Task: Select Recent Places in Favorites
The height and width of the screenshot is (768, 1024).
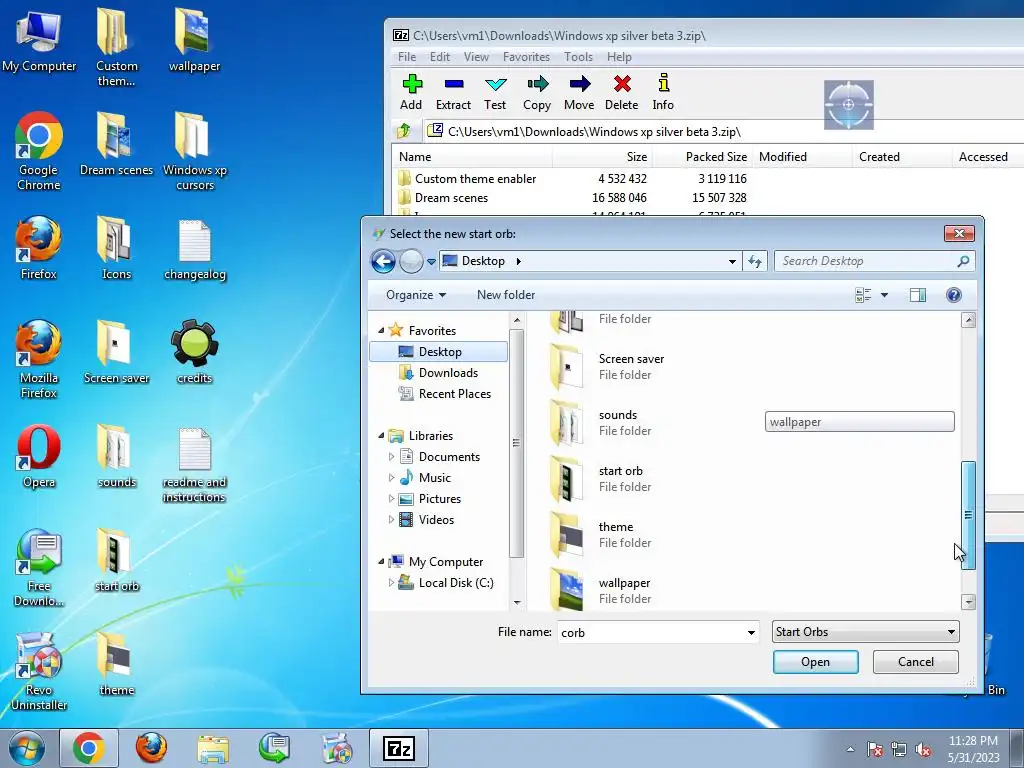Action: pos(455,394)
